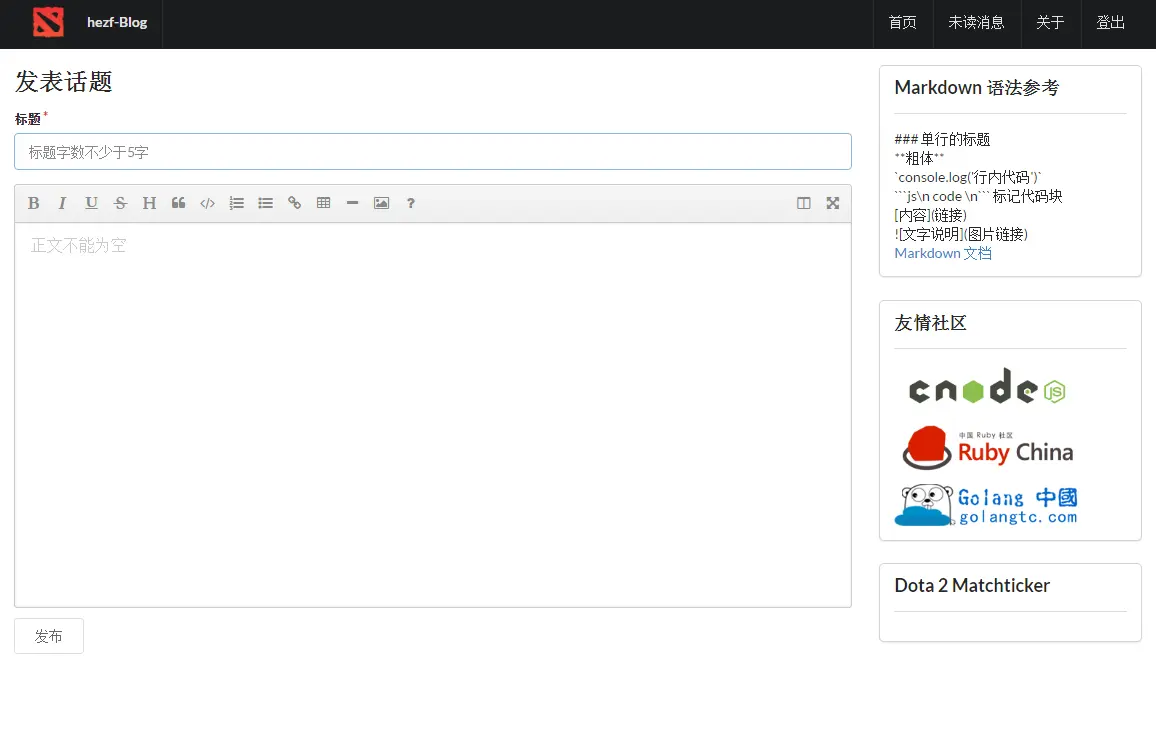Click the 友情社区 heading
Viewport: 1156px width, 749px height.
(930, 323)
